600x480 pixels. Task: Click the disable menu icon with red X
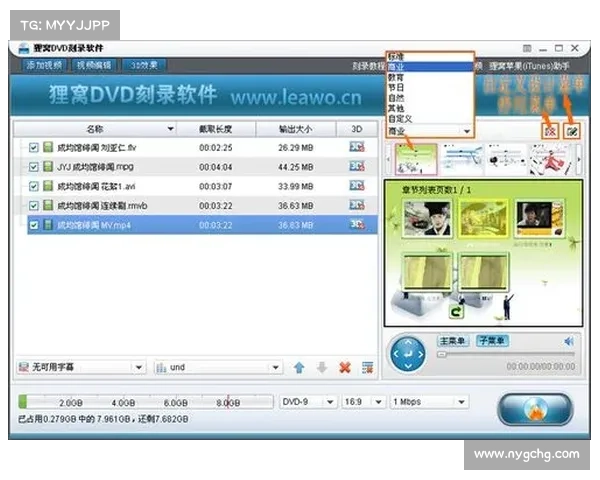pos(550,131)
